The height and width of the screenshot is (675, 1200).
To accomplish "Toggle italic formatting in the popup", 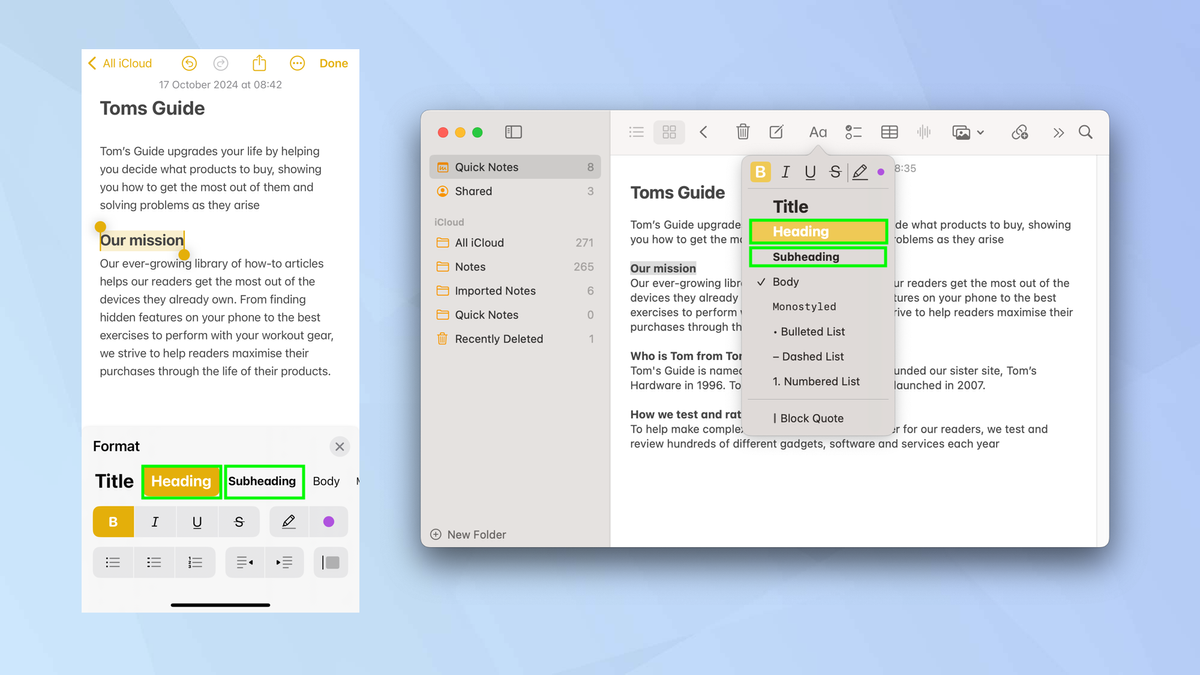I will click(786, 171).
